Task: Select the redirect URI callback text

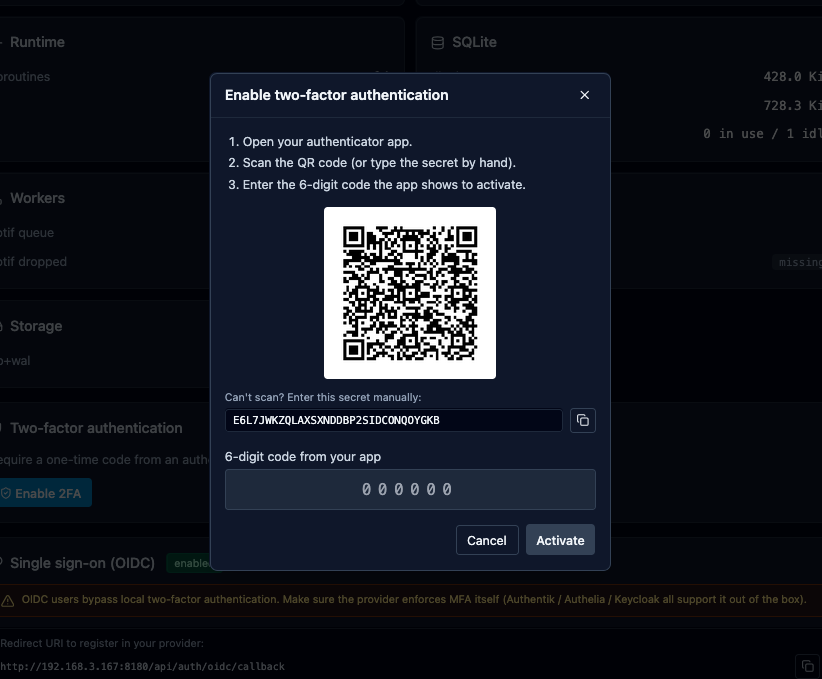Action: [143, 666]
